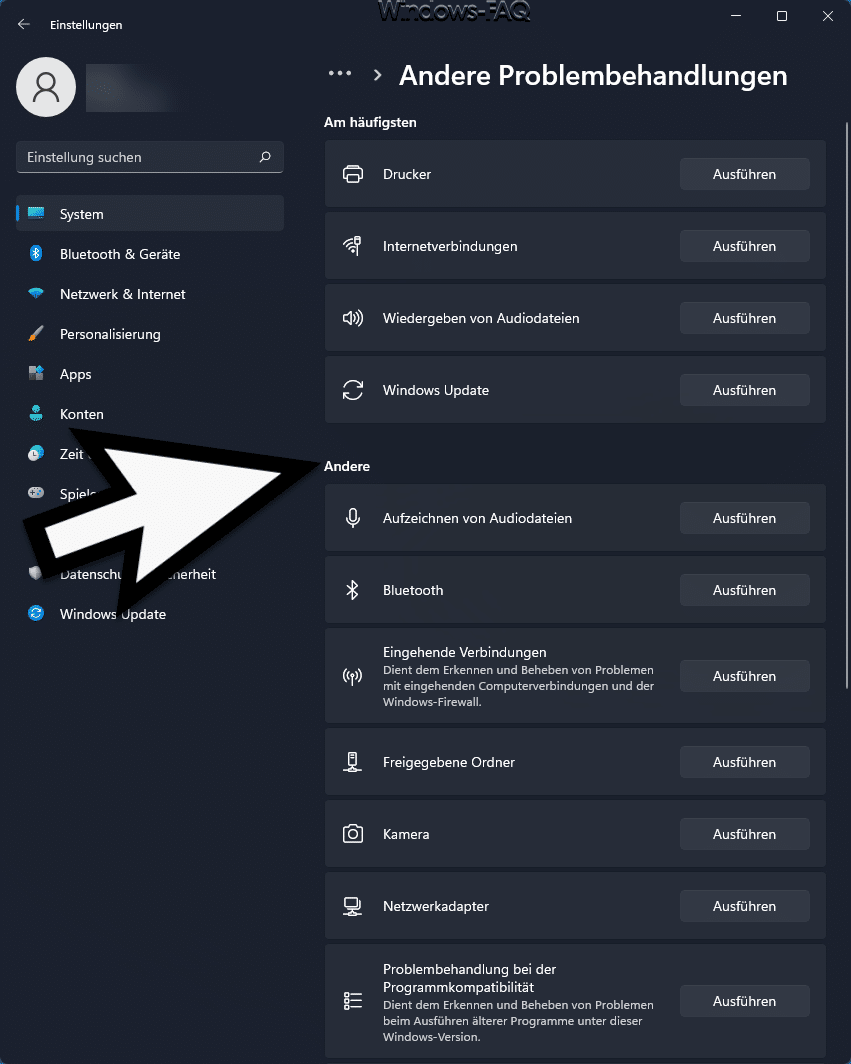This screenshot has height=1064, width=851.
Task: Click the Kamera label text
Action: (x=406, y=835)
